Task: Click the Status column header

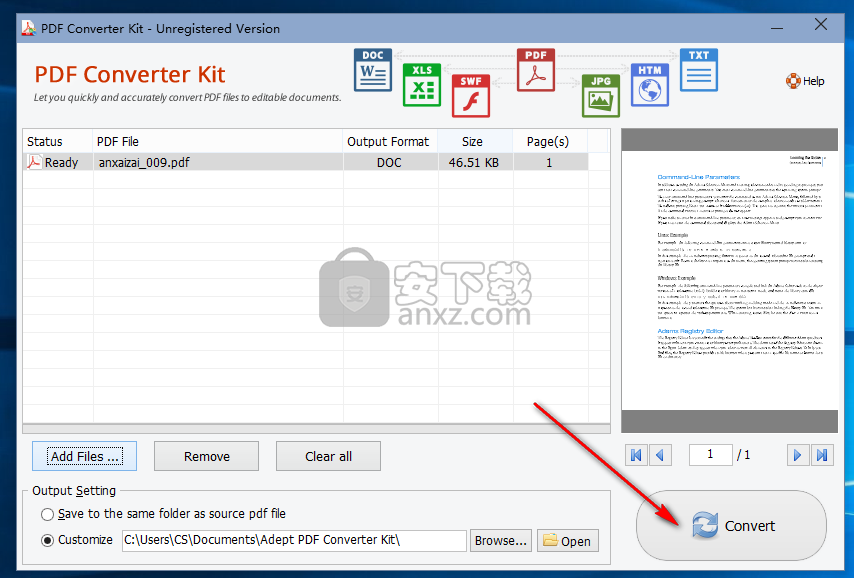Action: (57, 142)
